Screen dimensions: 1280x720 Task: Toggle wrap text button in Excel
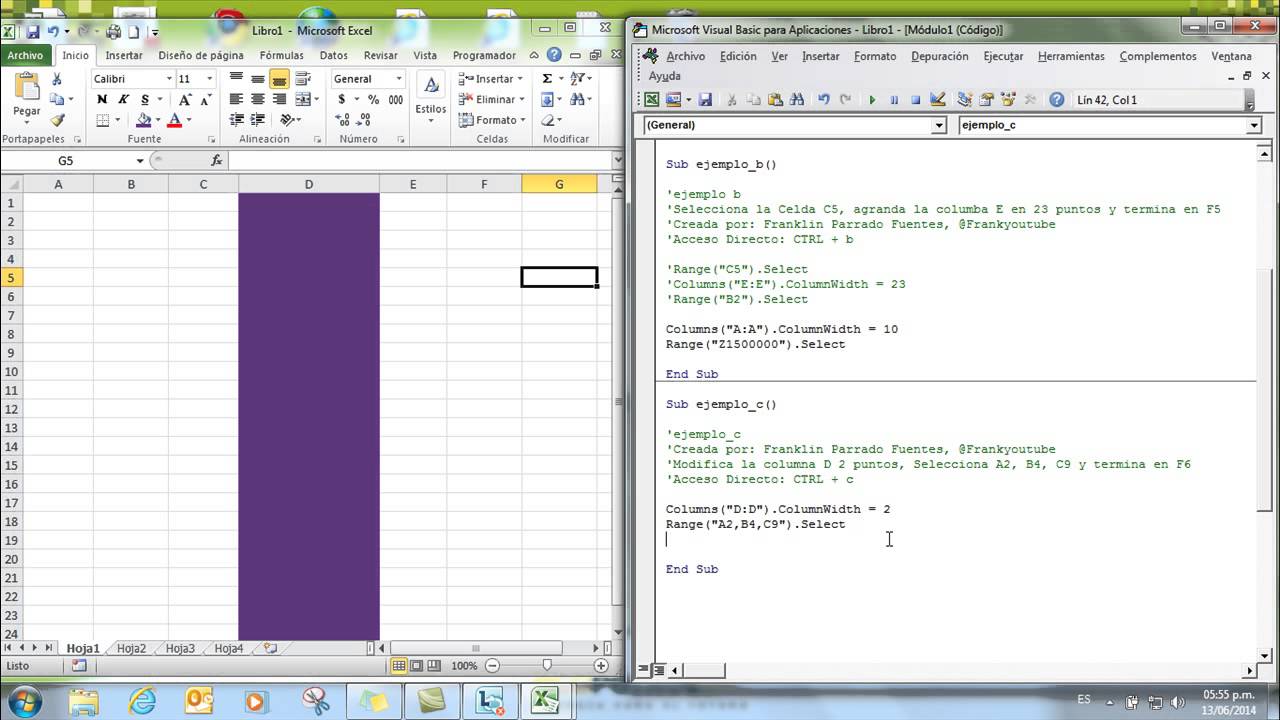click(305, 79)
